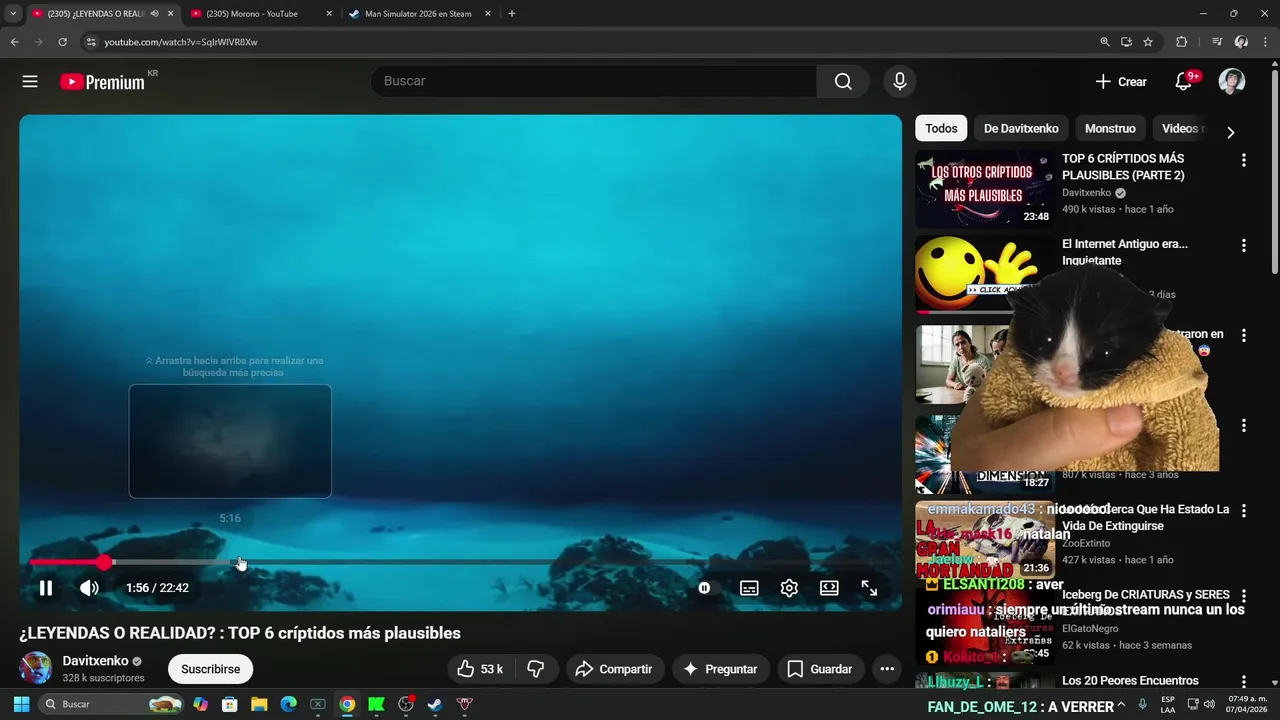Click the Compartir button
Screen dimensions: 1280x720
point(614,669)
